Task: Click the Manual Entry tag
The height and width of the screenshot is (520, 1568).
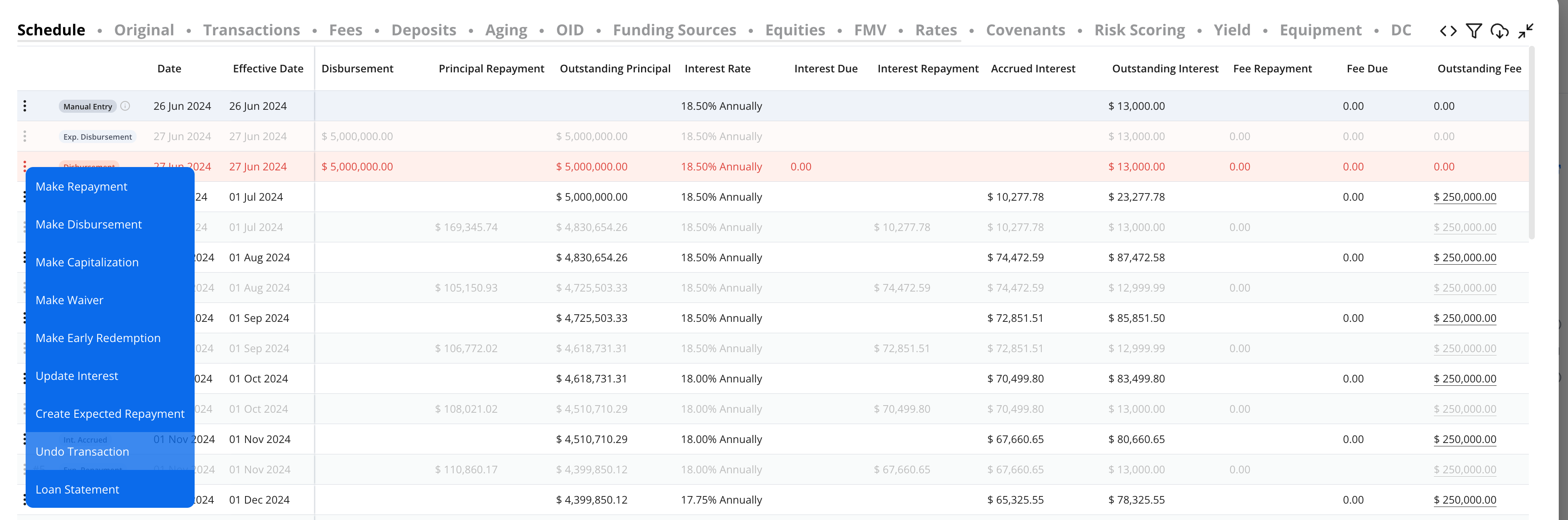Action: click(88, 106)
